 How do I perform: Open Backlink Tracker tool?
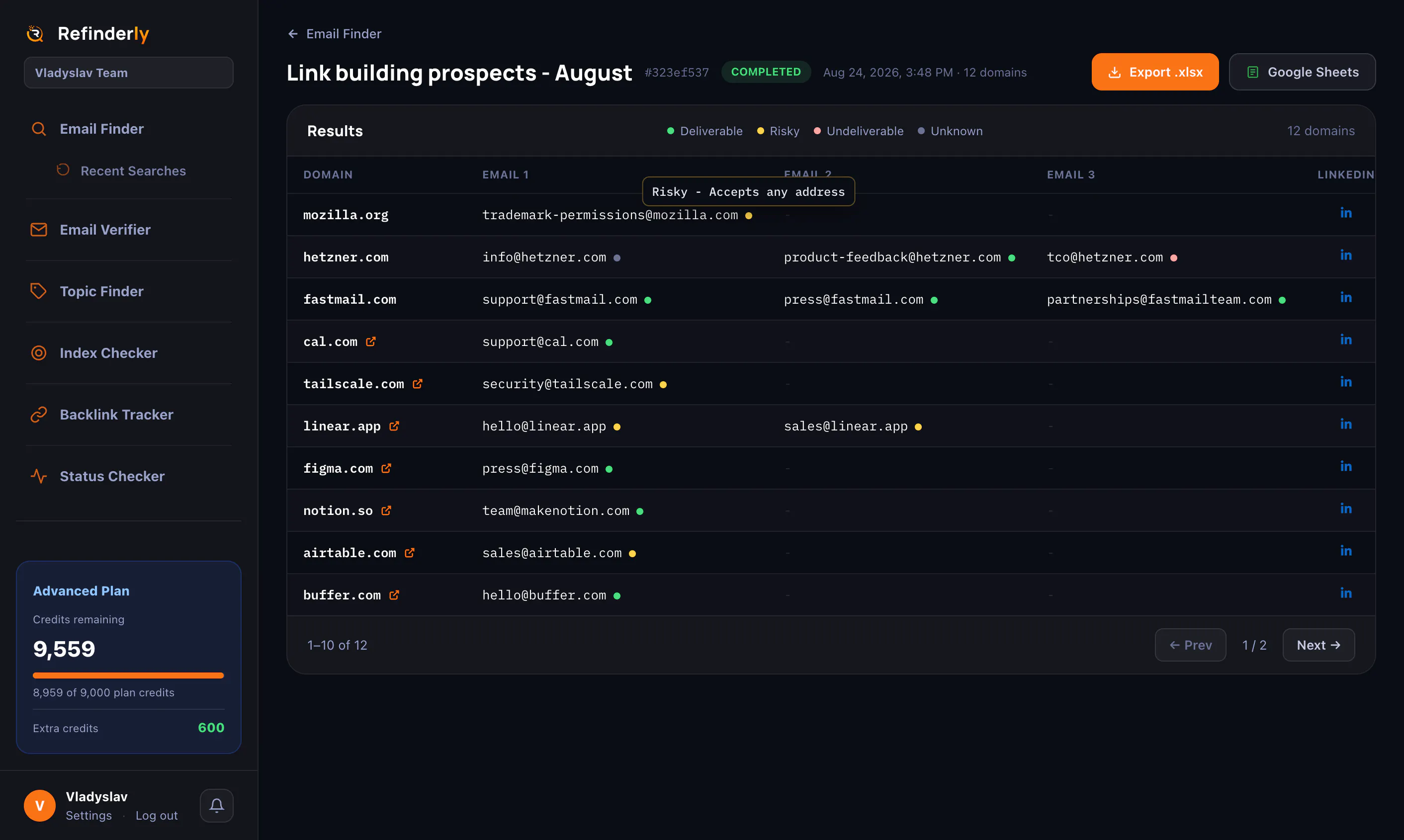(x=116, y=415)
